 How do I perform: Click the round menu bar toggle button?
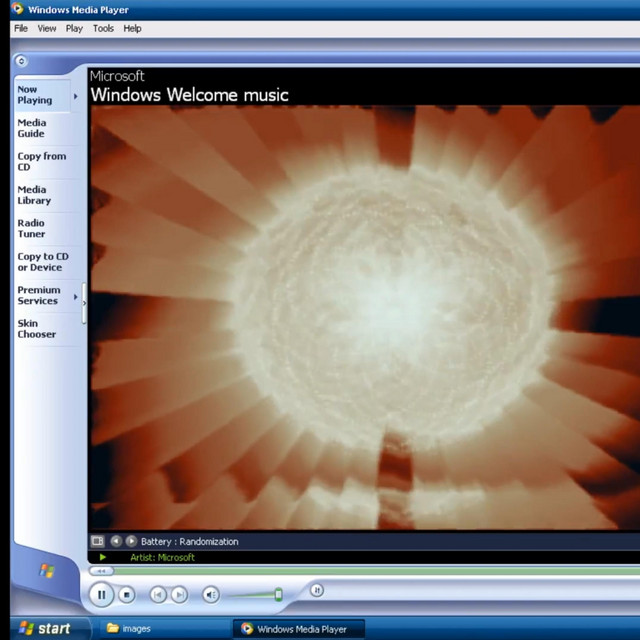21,61
